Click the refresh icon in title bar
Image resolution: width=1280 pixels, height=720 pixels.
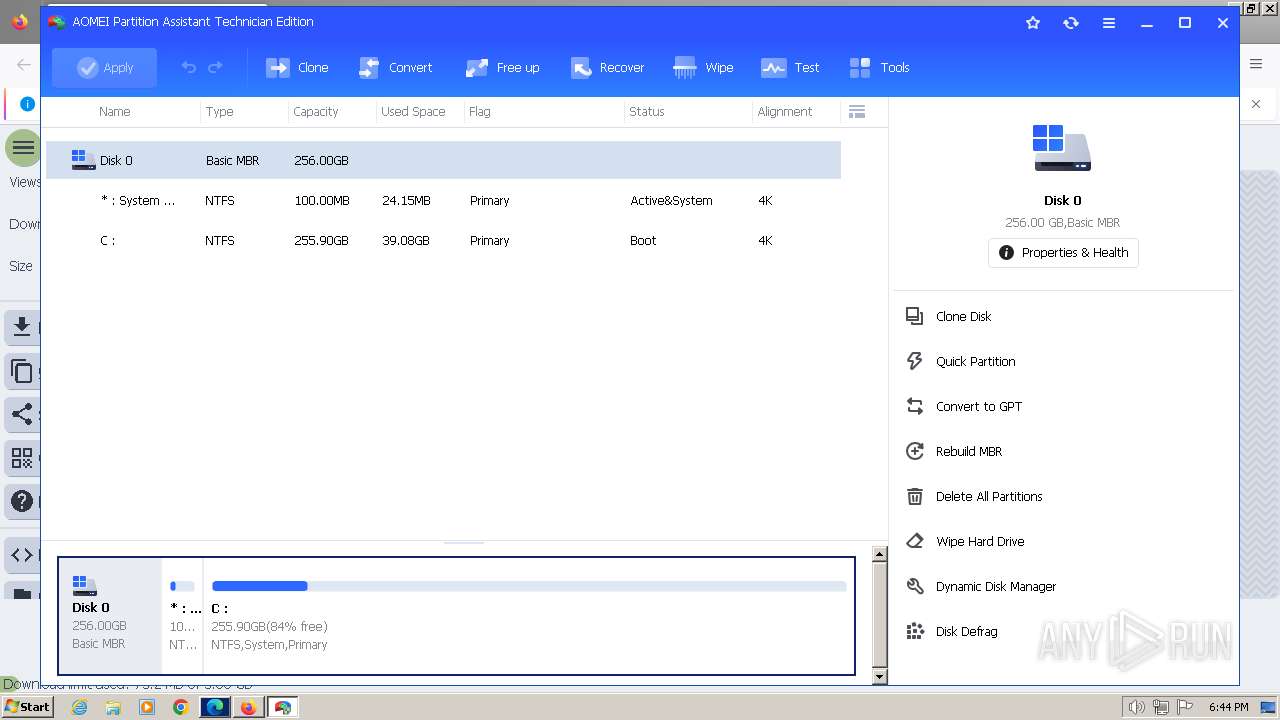pyautogui.click(x=1071, y=23)
